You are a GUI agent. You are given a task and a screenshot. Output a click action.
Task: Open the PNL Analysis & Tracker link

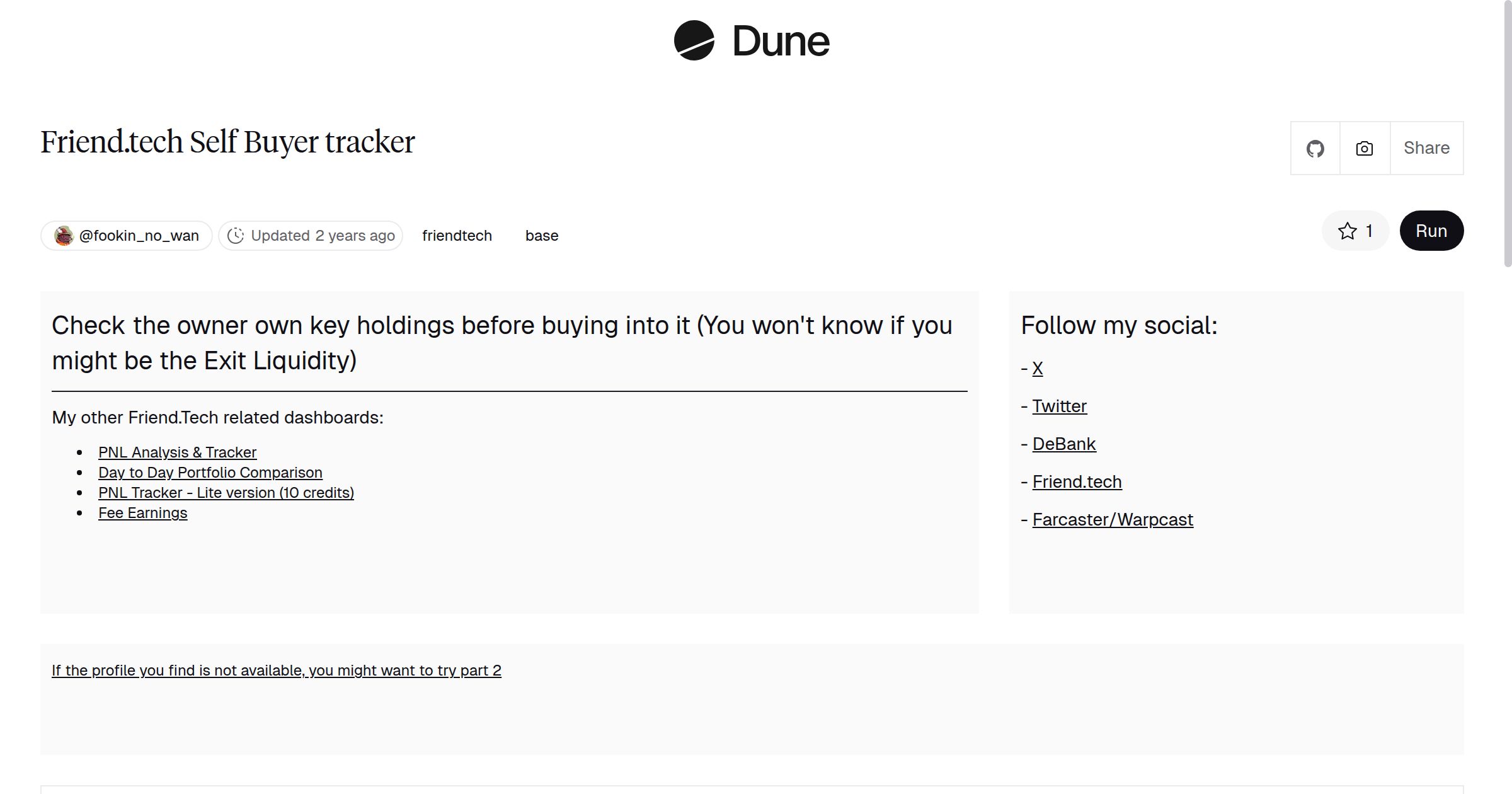tap(177, 452)
